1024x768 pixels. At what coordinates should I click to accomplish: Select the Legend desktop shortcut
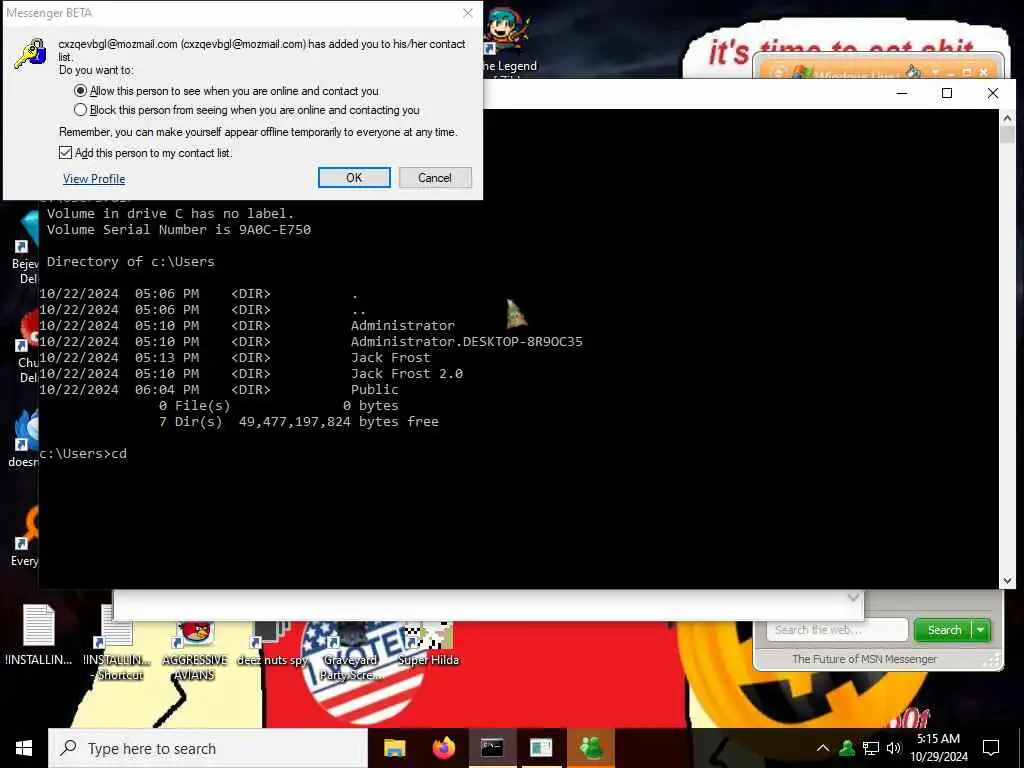point(509,40)
